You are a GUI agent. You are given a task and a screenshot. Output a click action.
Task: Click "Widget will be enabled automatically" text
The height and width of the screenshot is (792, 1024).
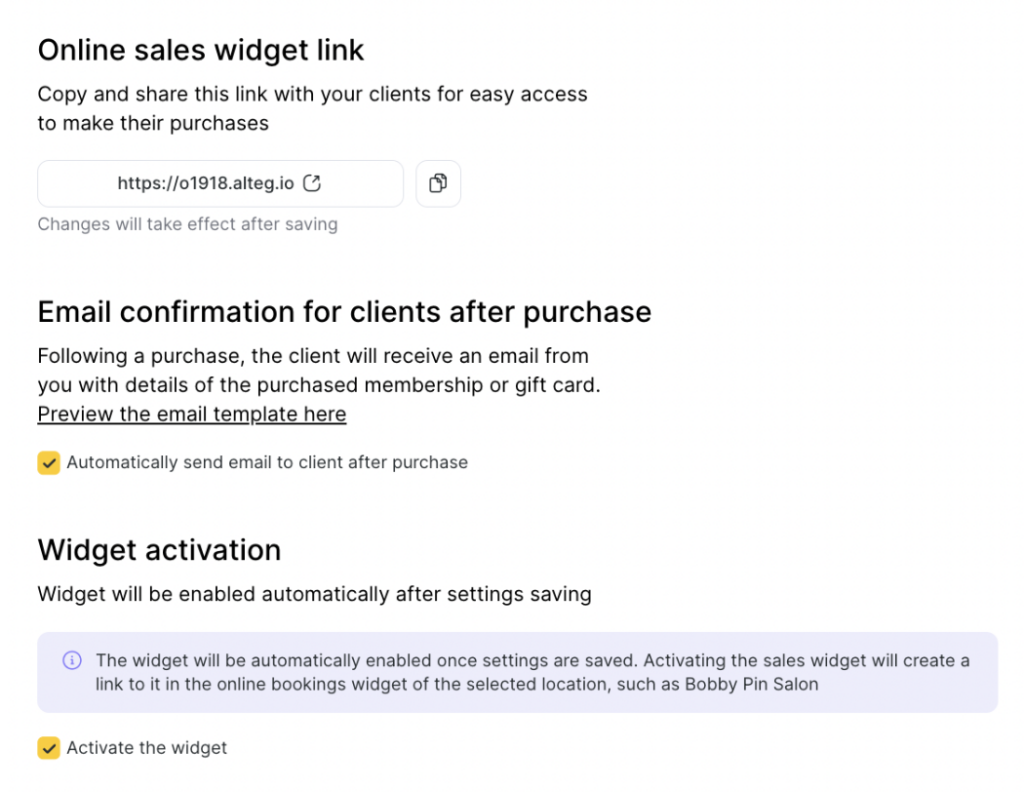pos(314,595)
